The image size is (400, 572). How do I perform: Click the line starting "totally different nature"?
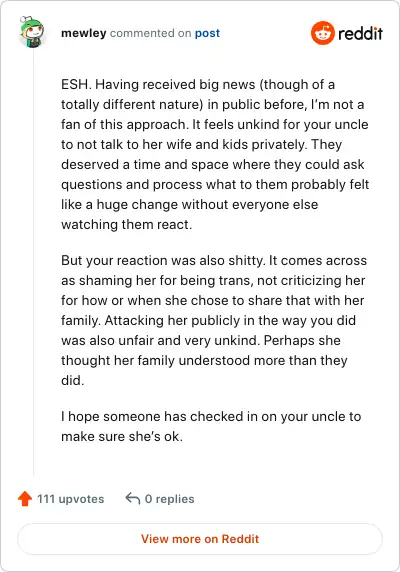click(x=213, y=105)
